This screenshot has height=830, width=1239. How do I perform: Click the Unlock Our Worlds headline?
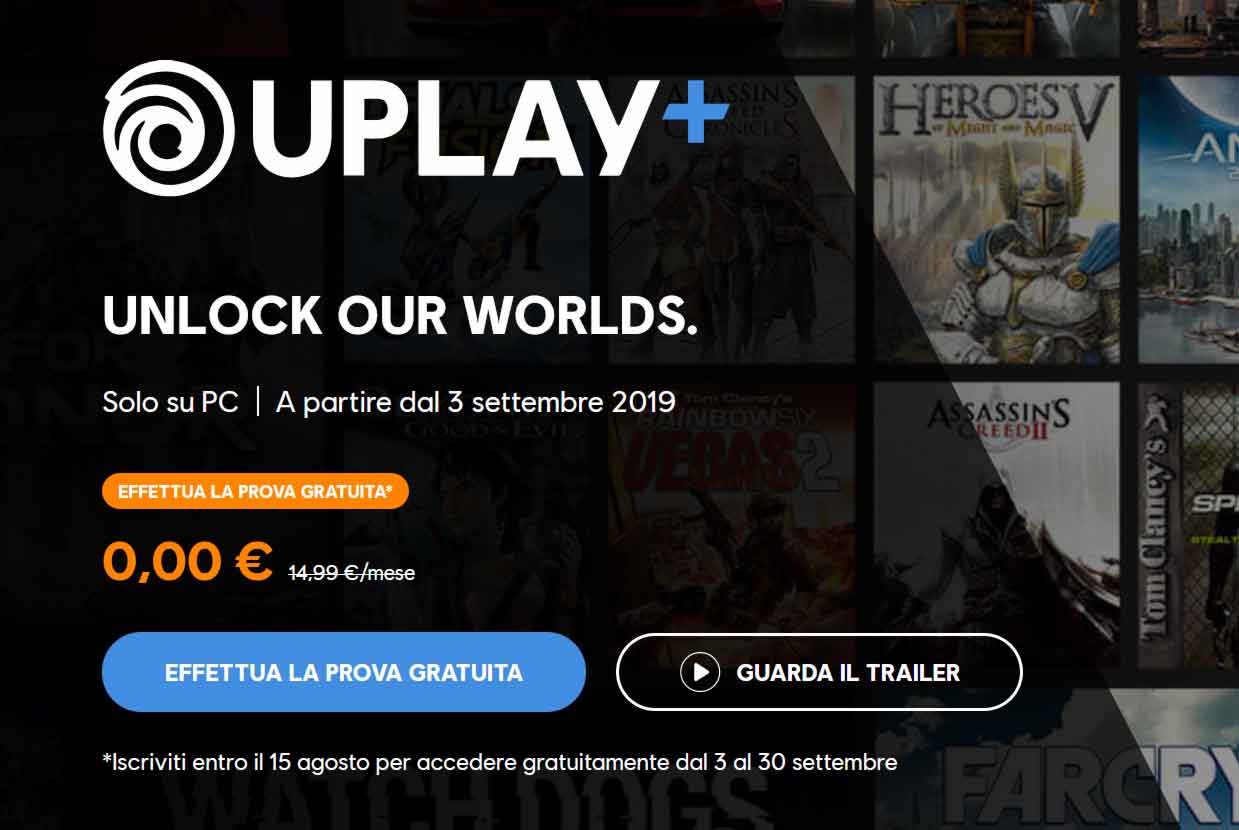(x=400, y=315)
